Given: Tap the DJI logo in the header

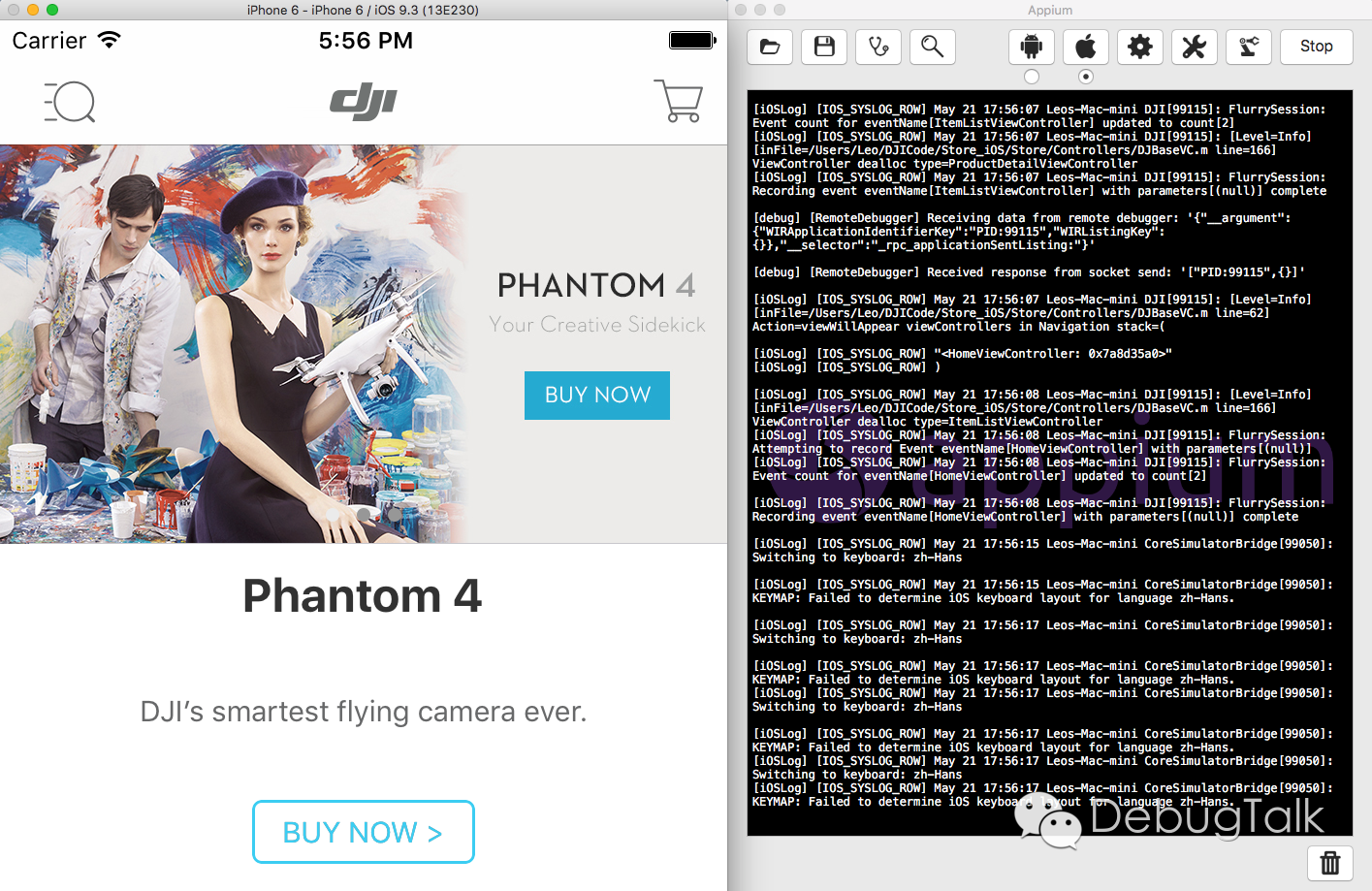Looking at the screenshot, I should (364, 101).
